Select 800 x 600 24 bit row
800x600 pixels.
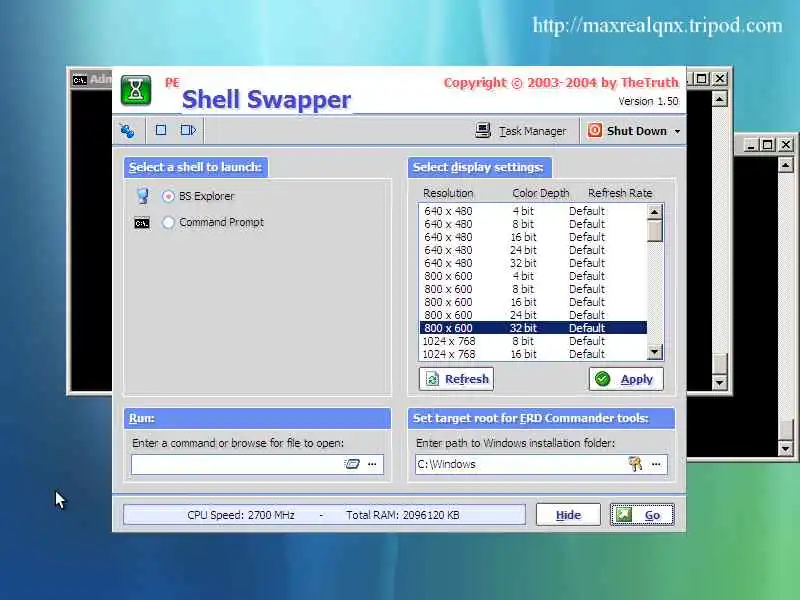pyautogui.click(x=533, y=315)
